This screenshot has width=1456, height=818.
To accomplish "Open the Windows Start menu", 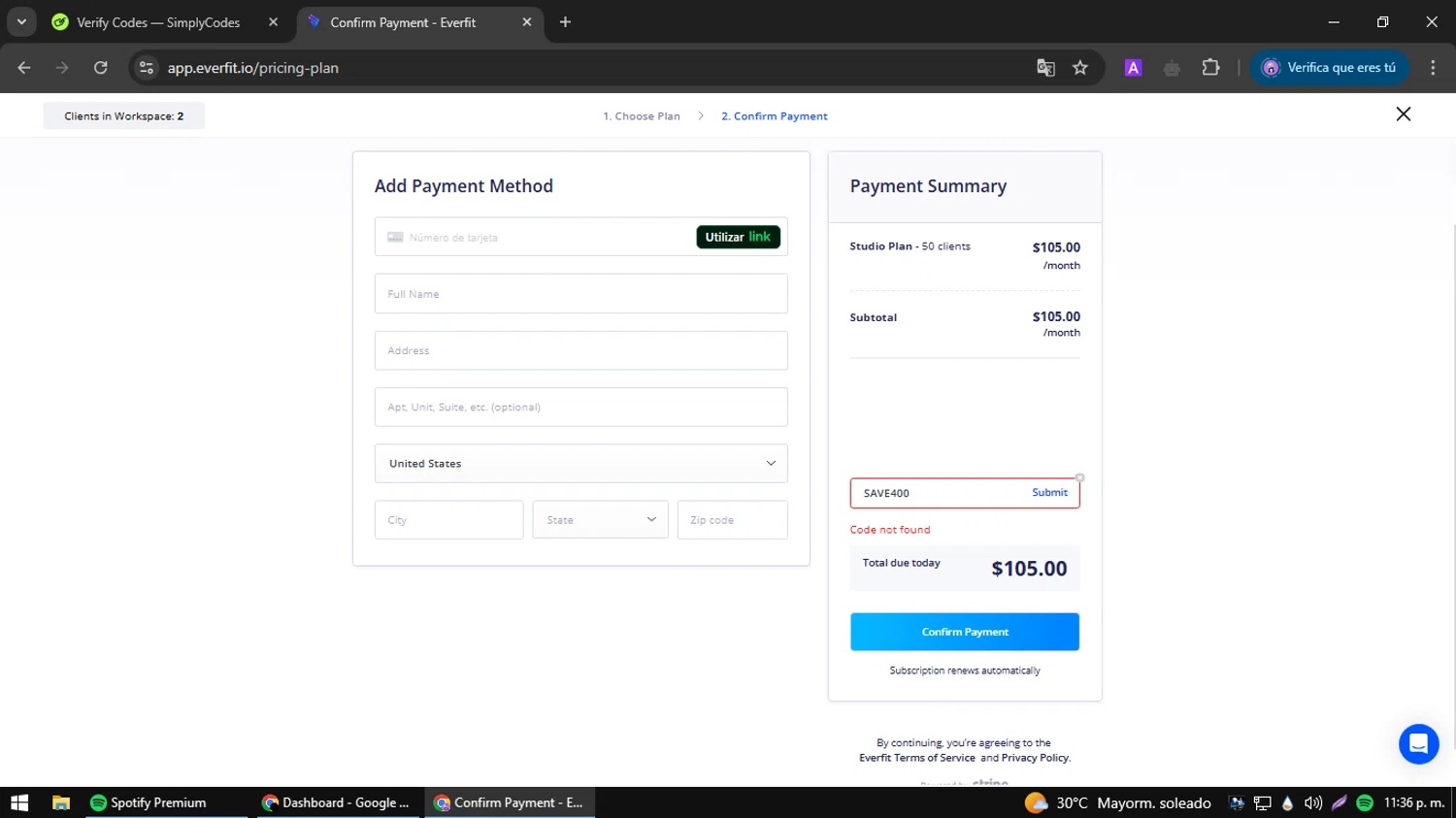I will point(19,802).
